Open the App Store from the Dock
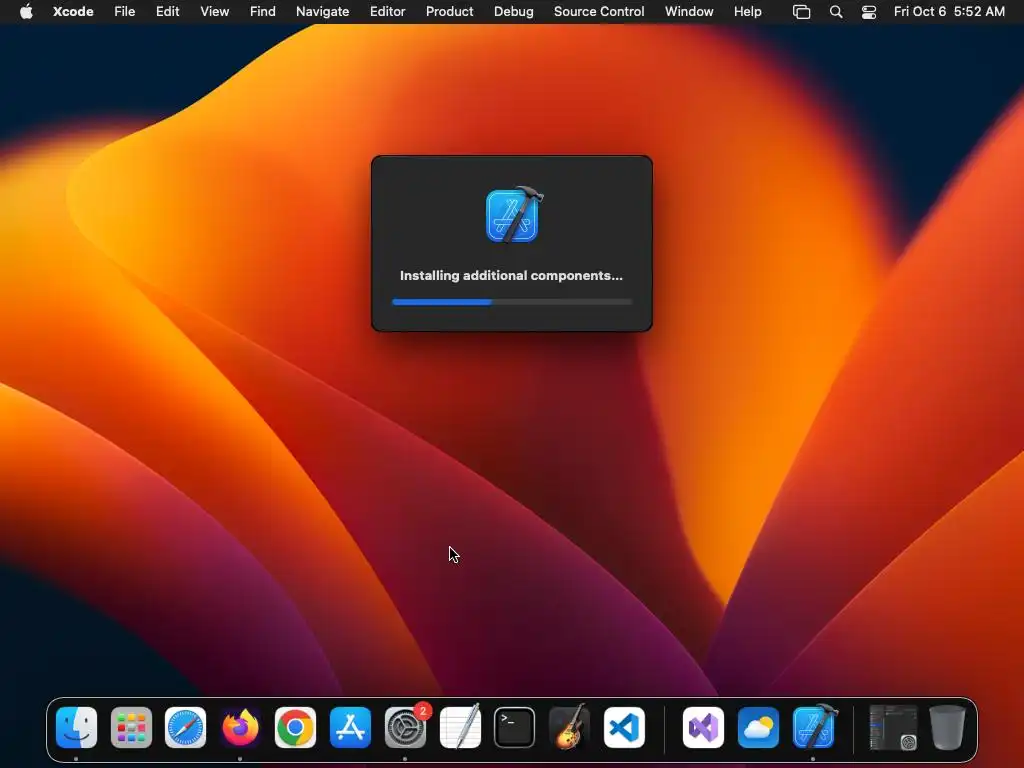Viewport: 1024px width, 768px height. (350, 728)
